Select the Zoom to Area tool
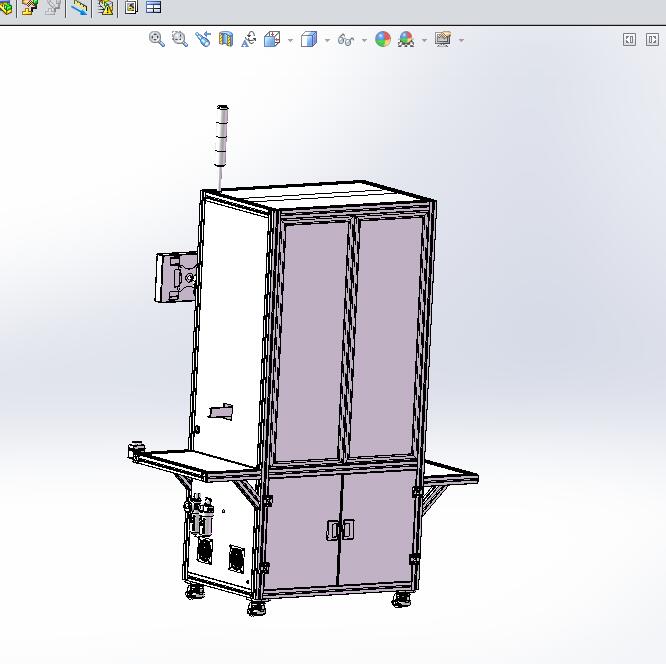This screenshot has height=664, width=666. pyautogui.click(x=180, y=40)
